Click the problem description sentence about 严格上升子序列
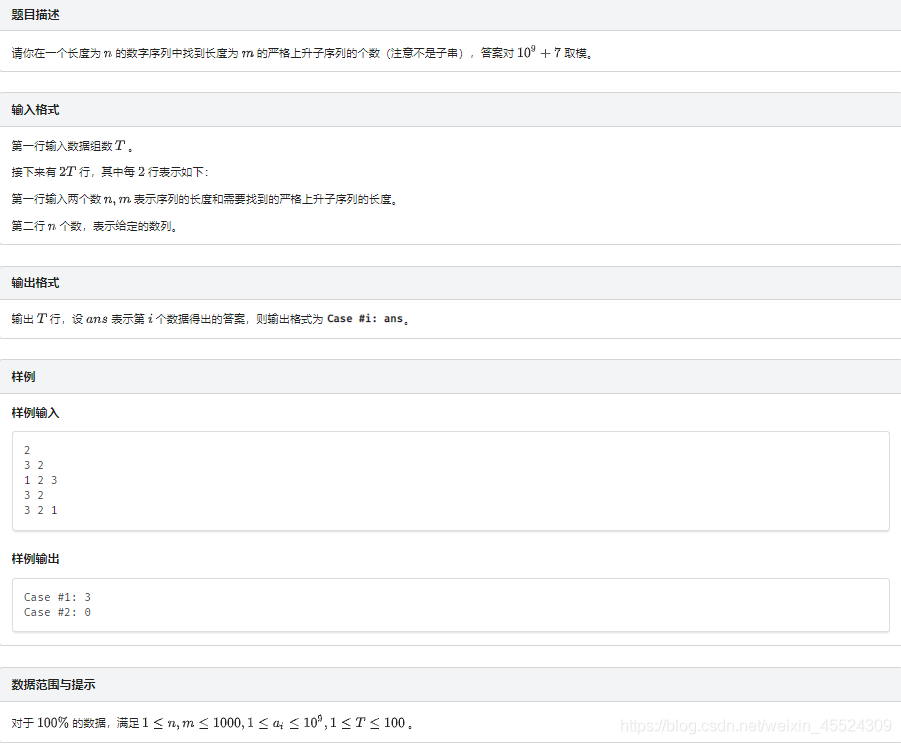 (302, 53)
